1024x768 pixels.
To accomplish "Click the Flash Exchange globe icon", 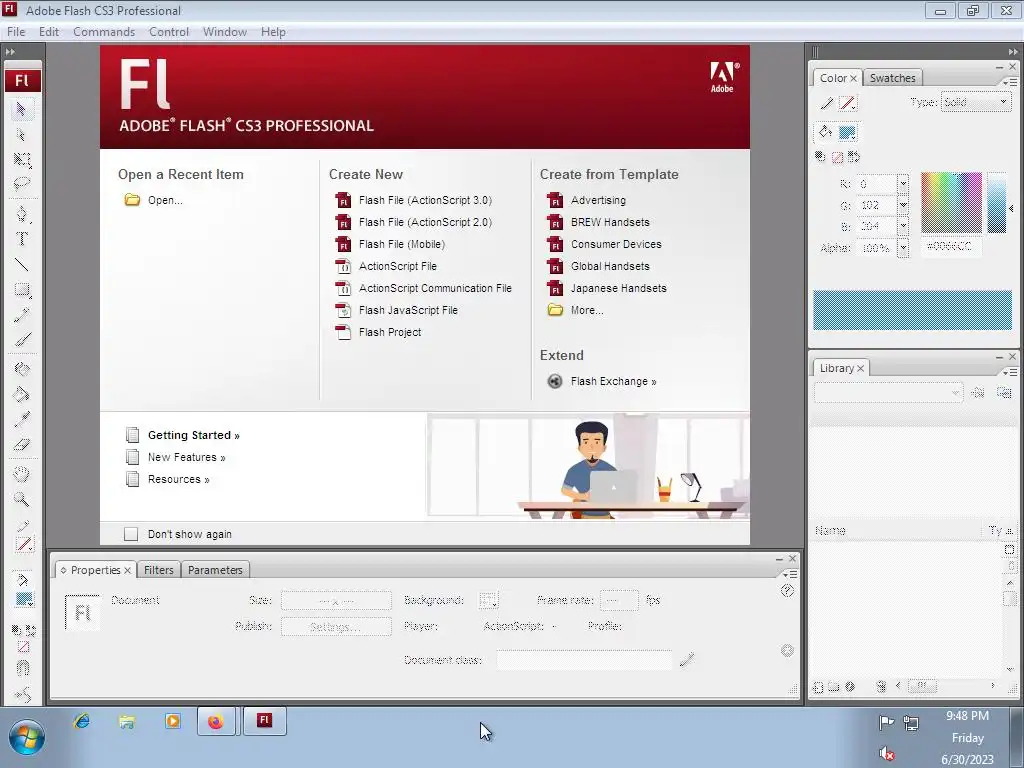I will tap(554, 381).
